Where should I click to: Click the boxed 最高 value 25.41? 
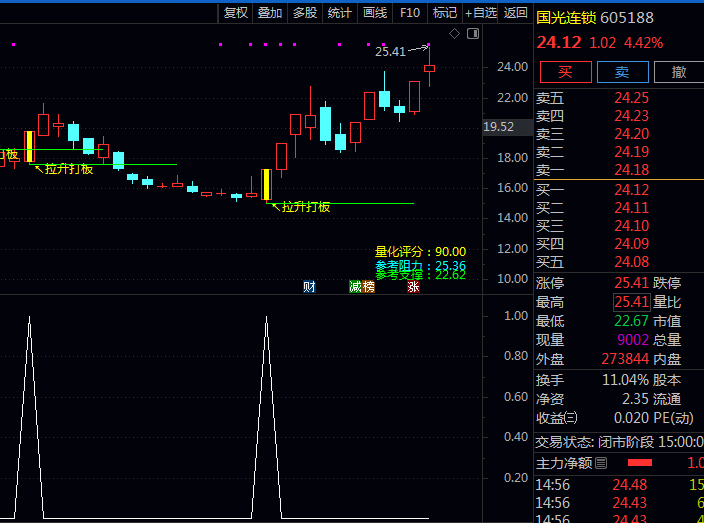click(632, 302)
